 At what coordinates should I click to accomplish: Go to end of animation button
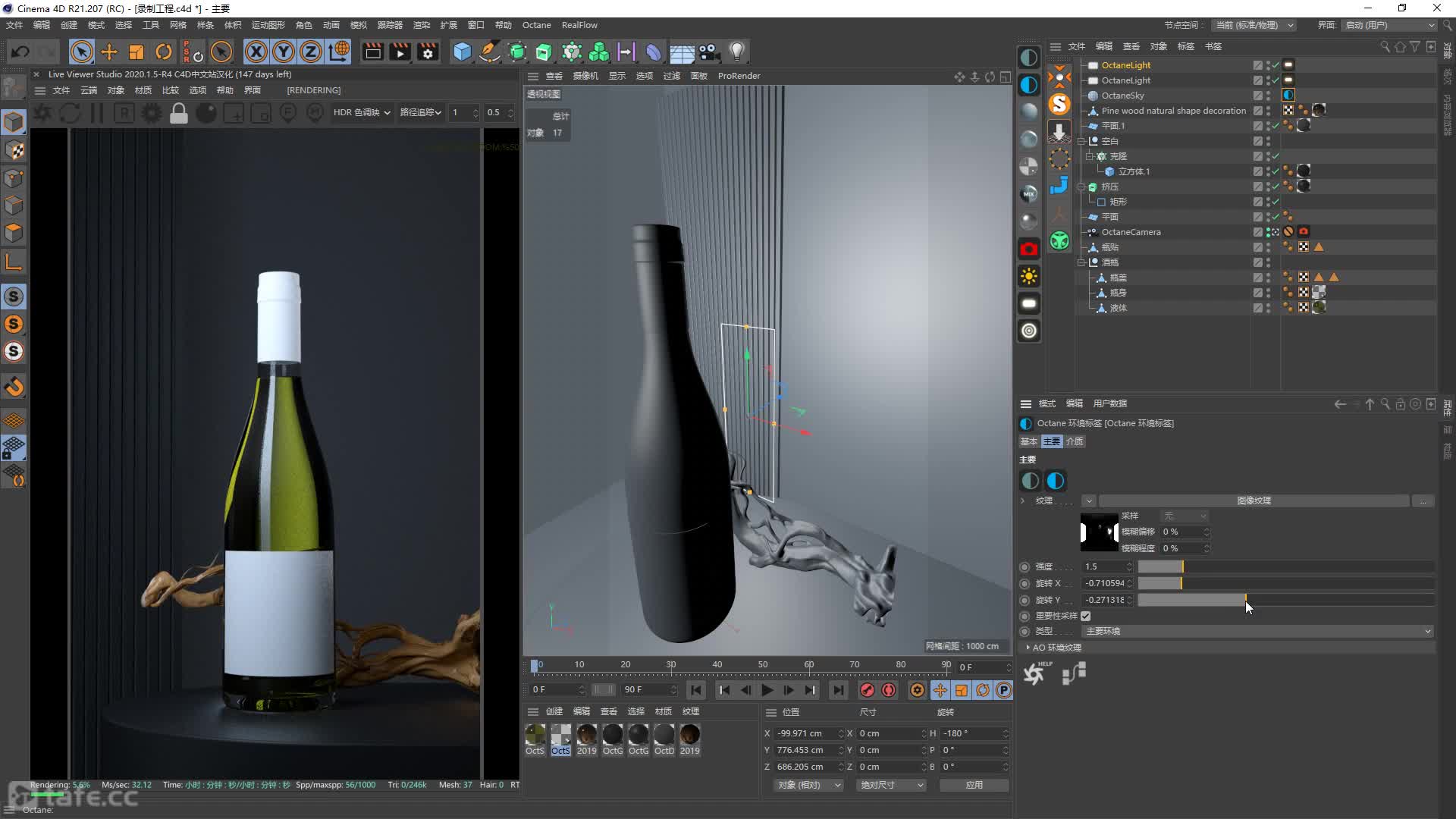pos(838,690)
